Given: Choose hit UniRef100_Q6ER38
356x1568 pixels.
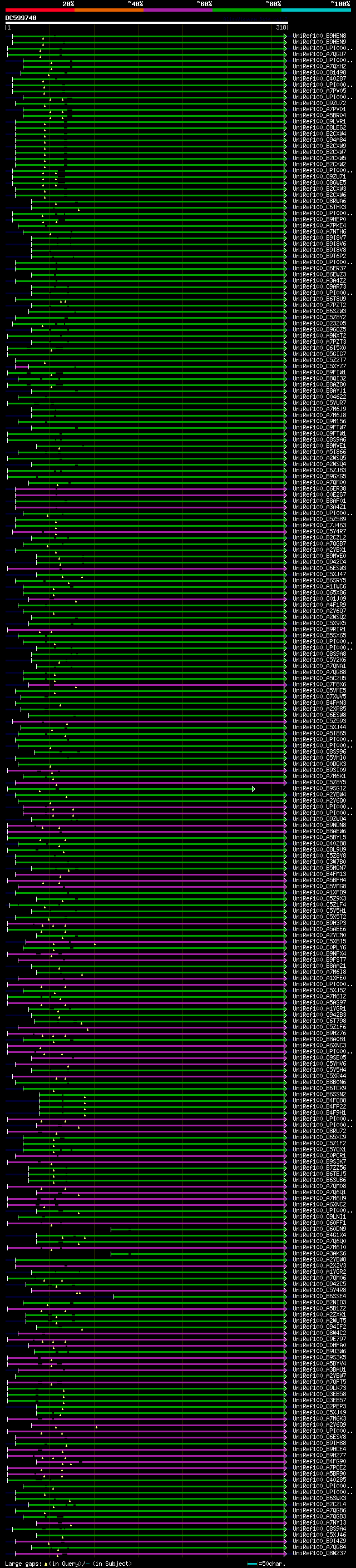Looking at the screenshot, I should click(x=319, y=488).
